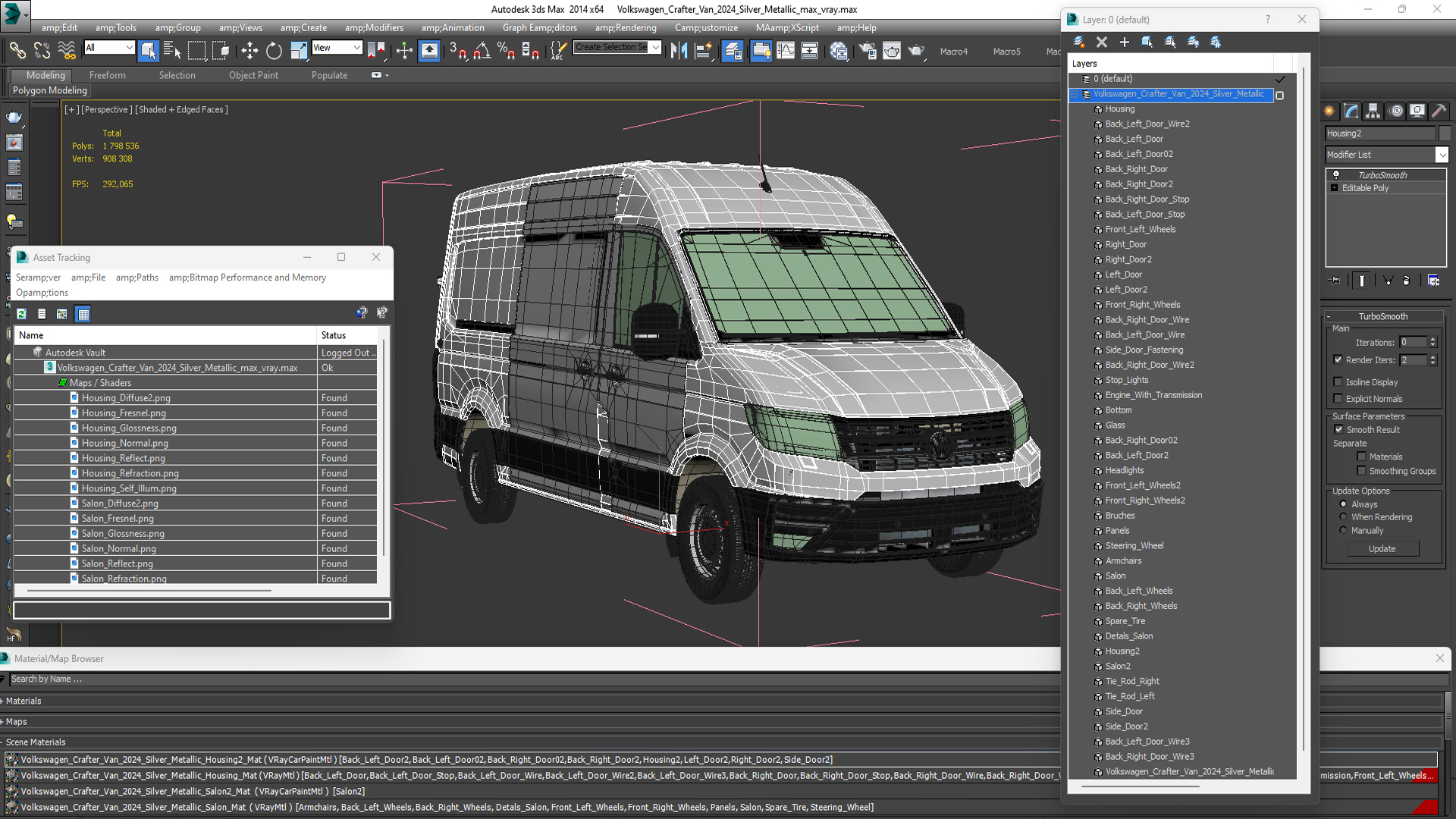Select the Select and Link tool
Viewport: 1456px width, 819px height.
click(x=17, y=51)
